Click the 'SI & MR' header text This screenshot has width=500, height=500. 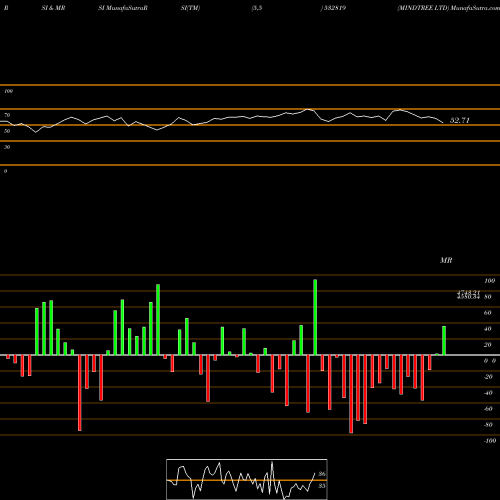coord(53,8)
